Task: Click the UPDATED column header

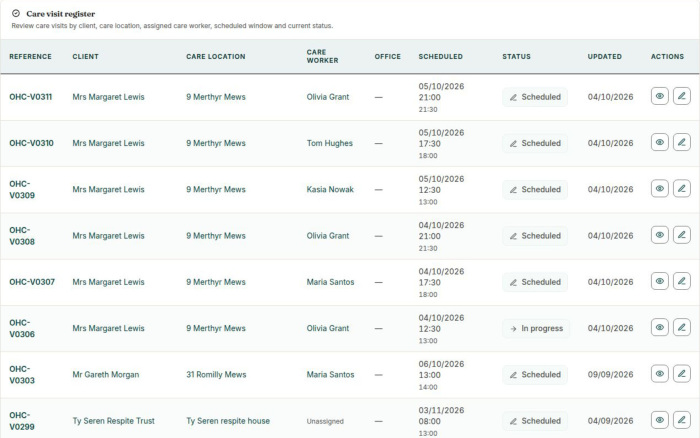Action: (x=604, y=57)
